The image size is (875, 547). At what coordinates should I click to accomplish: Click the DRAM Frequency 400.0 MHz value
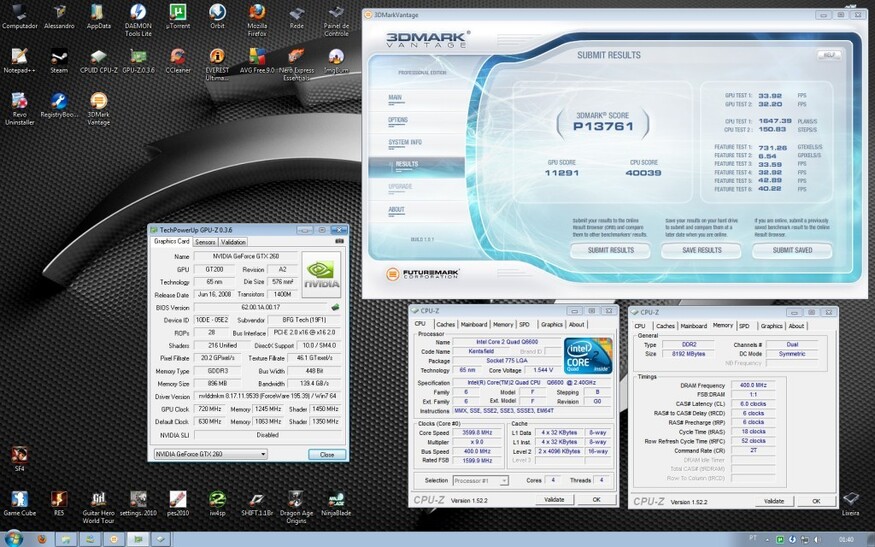753,385
